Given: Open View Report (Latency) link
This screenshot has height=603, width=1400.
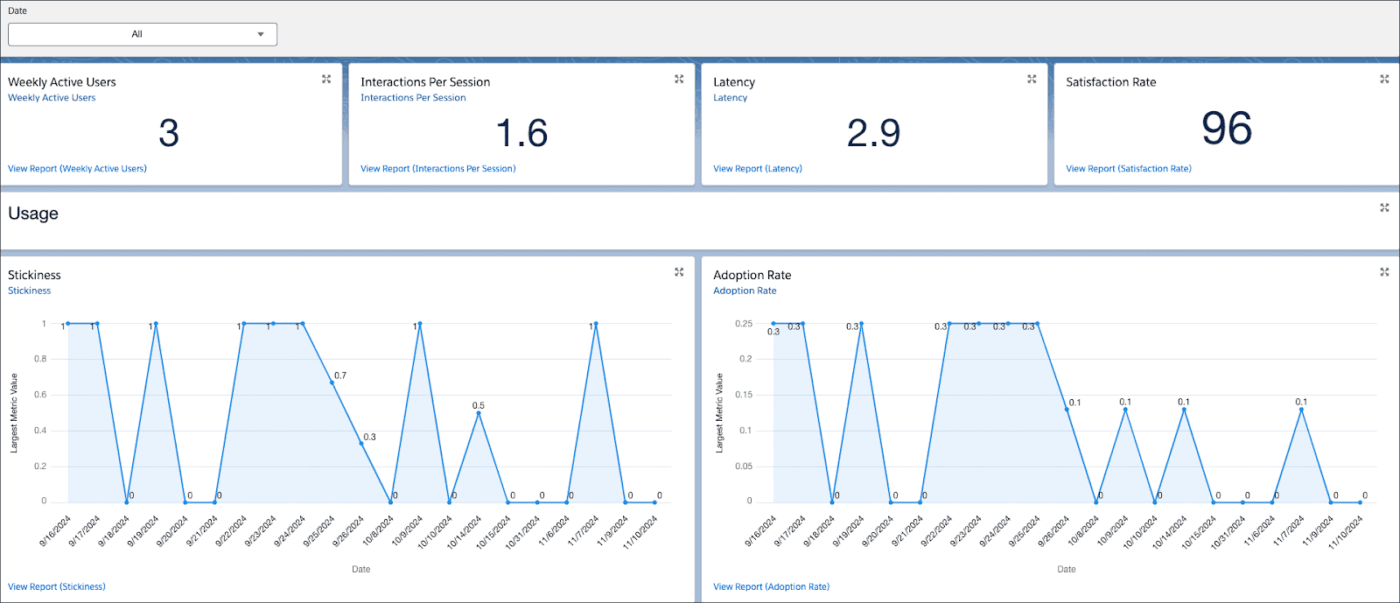Looking at the screenshot, I should tap(757, 169).
